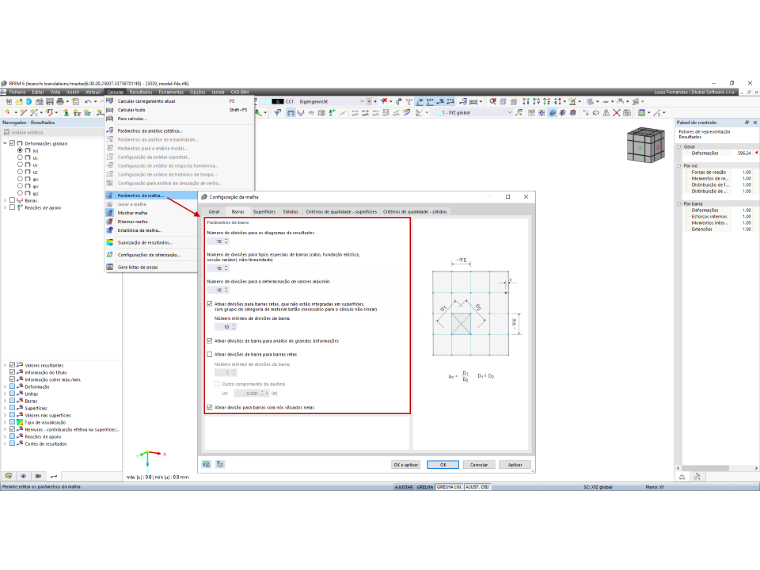
Task: Open the navigator Views tab (eye icon)
Action: [23, 476]
